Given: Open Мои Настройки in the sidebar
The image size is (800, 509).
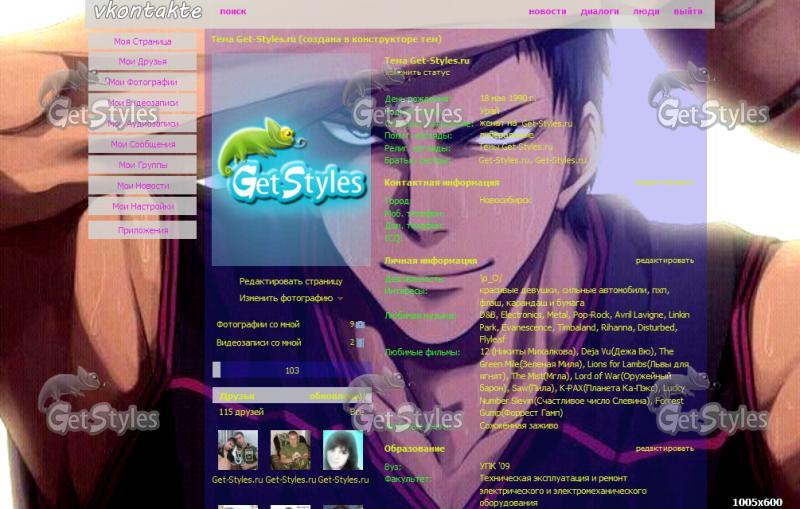Looking at the screenshot, I should [142, 207].
